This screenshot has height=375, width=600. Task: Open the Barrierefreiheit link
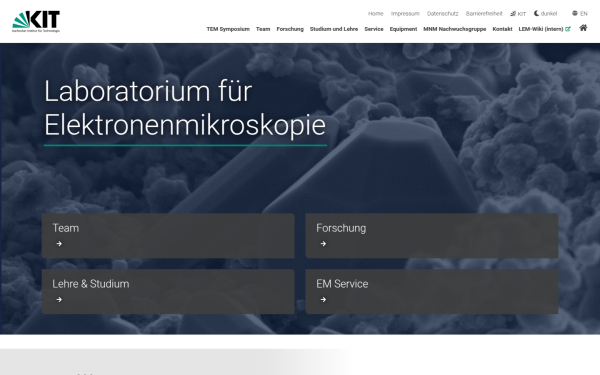[484, 14]
